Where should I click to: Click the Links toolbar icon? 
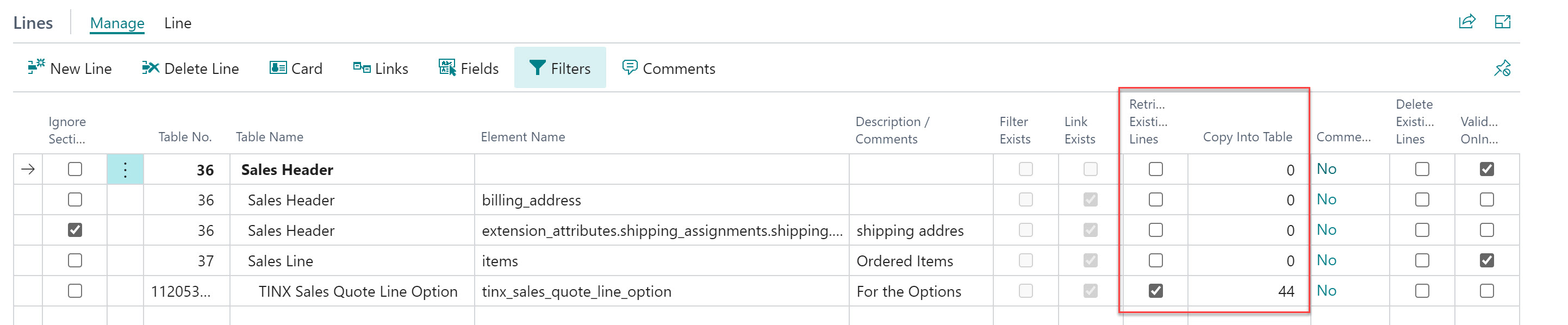(362, 67)
